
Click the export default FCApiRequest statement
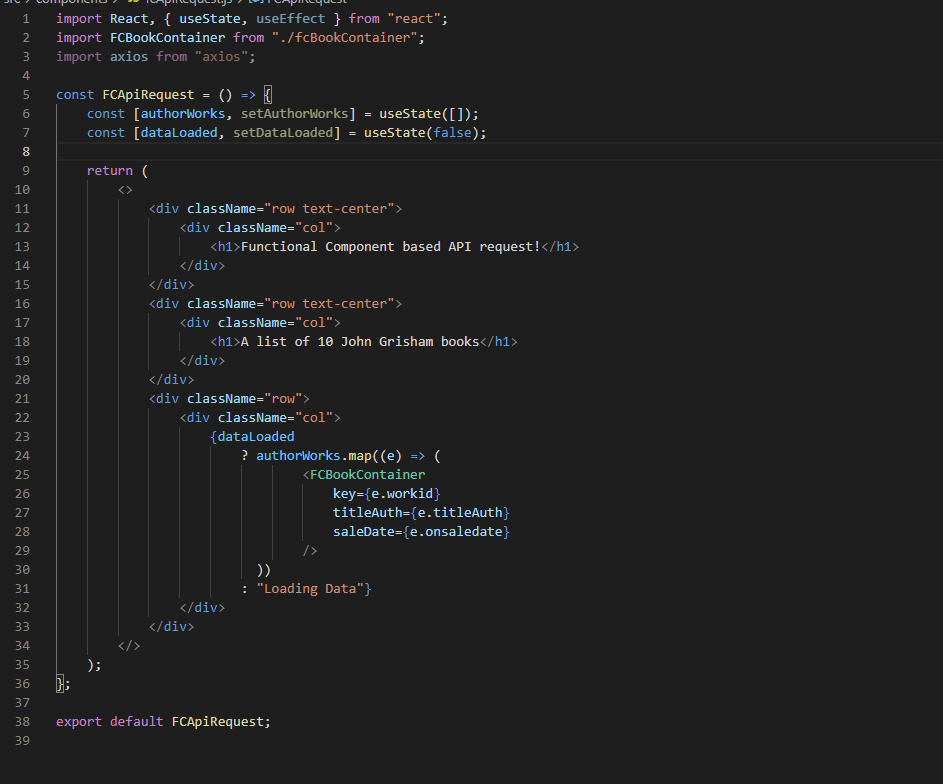tap(164, 721)
